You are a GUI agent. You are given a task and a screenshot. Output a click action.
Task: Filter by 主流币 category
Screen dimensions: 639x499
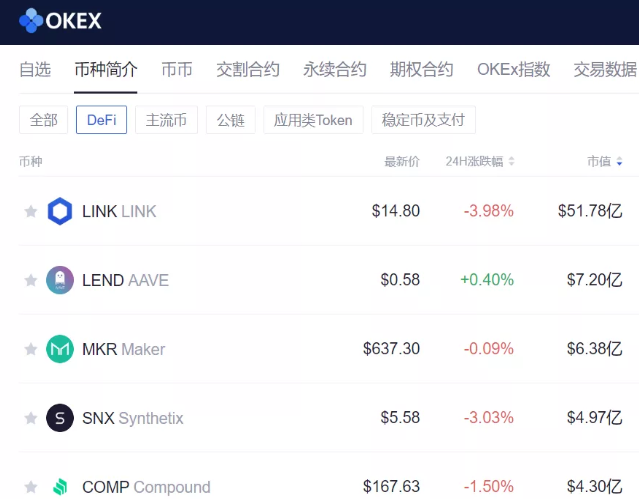166,120
